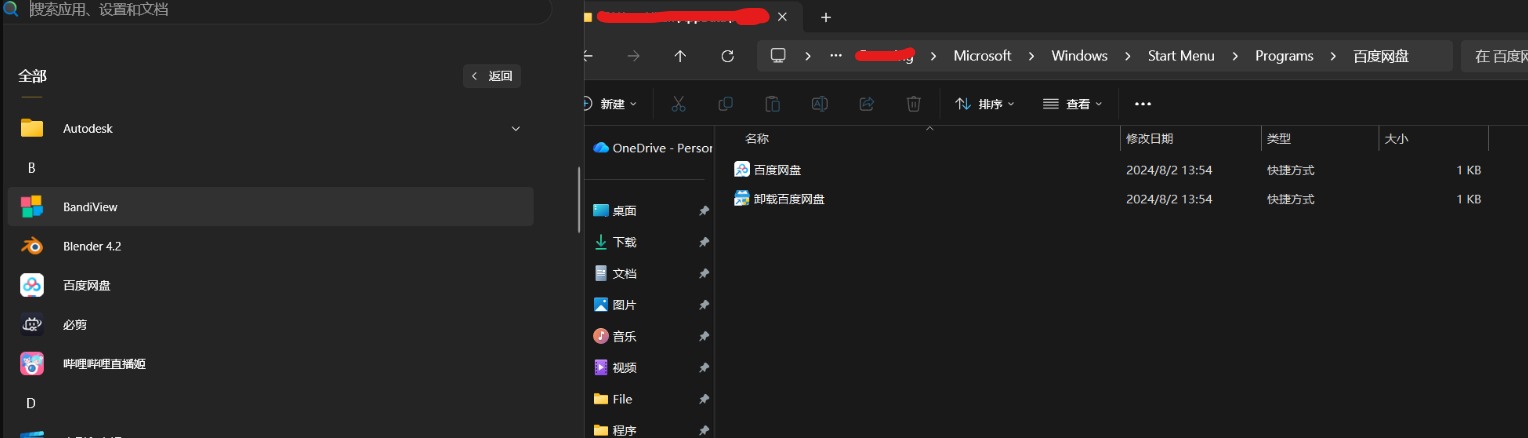Viewport: 1528px width, 438px height.
Task: Navigate to Start Menu breadcrumb
Action: 1181,56
